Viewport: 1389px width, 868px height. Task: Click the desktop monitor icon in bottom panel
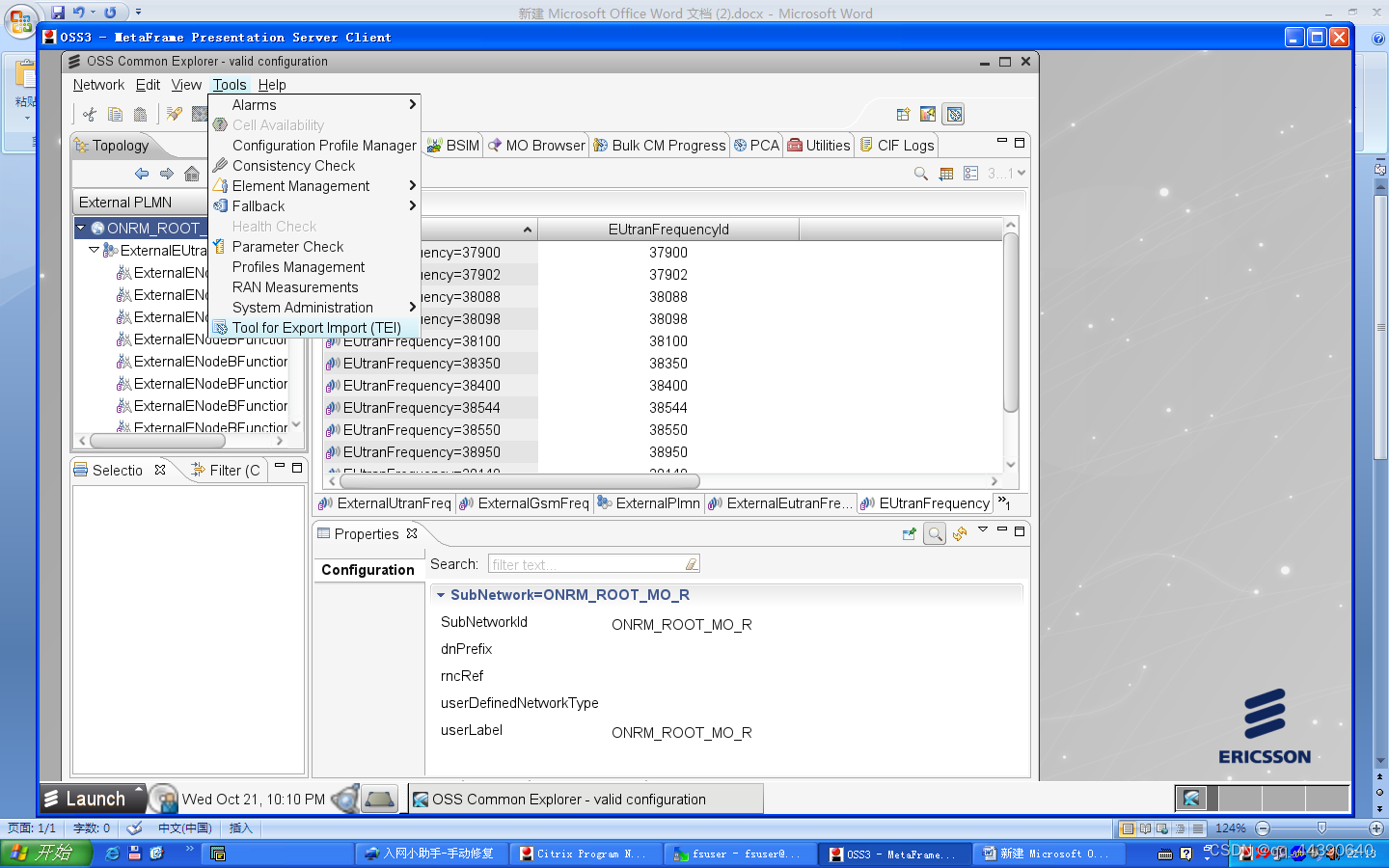click(379, 799)
